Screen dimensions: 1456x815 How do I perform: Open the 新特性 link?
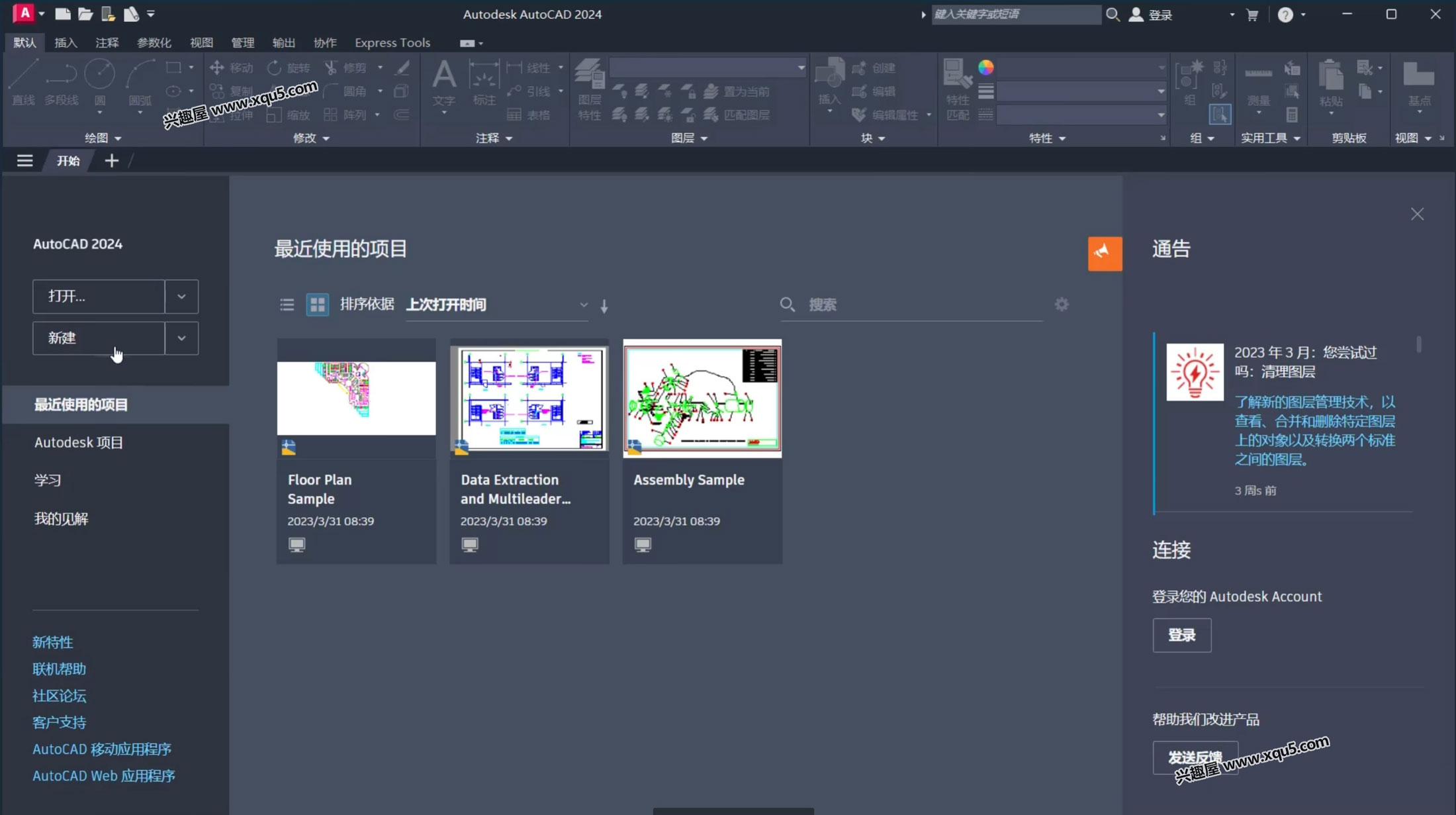(53, 642)
